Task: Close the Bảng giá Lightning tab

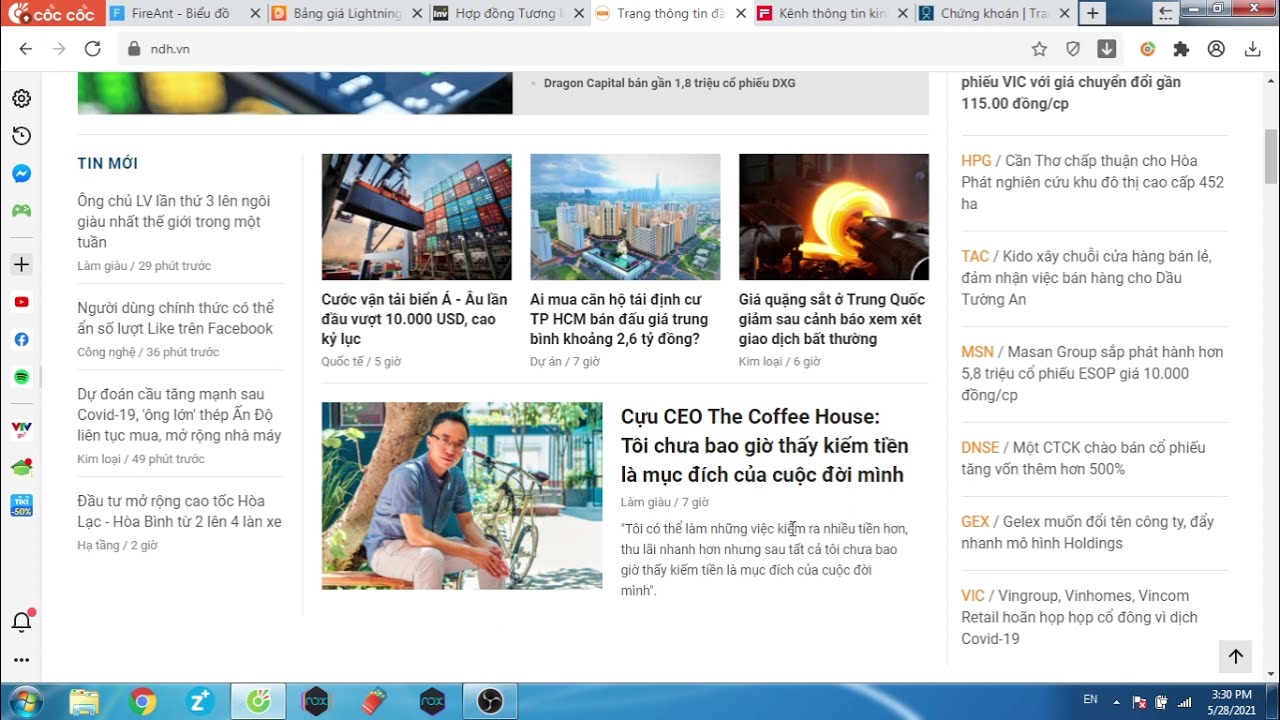Action: point(416,14)
